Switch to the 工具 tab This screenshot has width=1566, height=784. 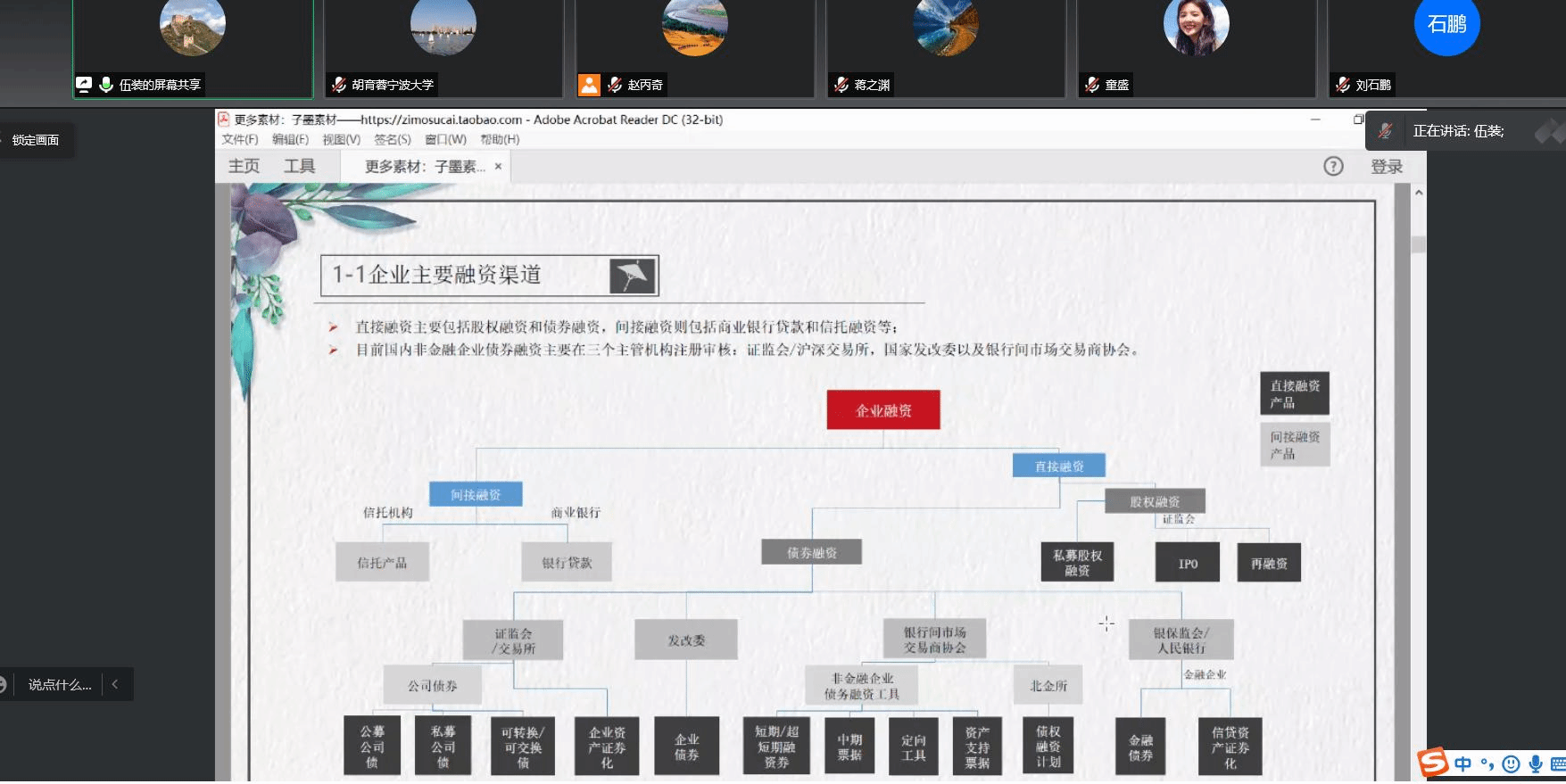(299, 166)
